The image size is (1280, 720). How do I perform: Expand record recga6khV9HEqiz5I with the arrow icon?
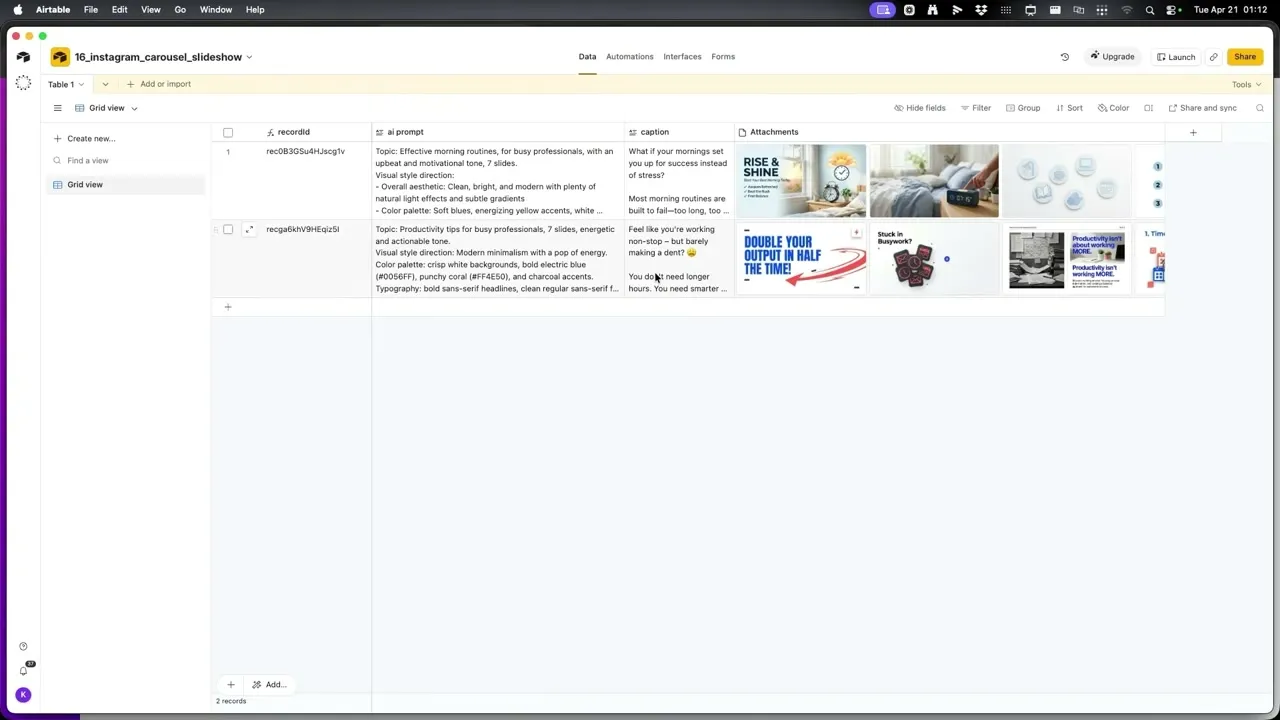pos(249,229)
